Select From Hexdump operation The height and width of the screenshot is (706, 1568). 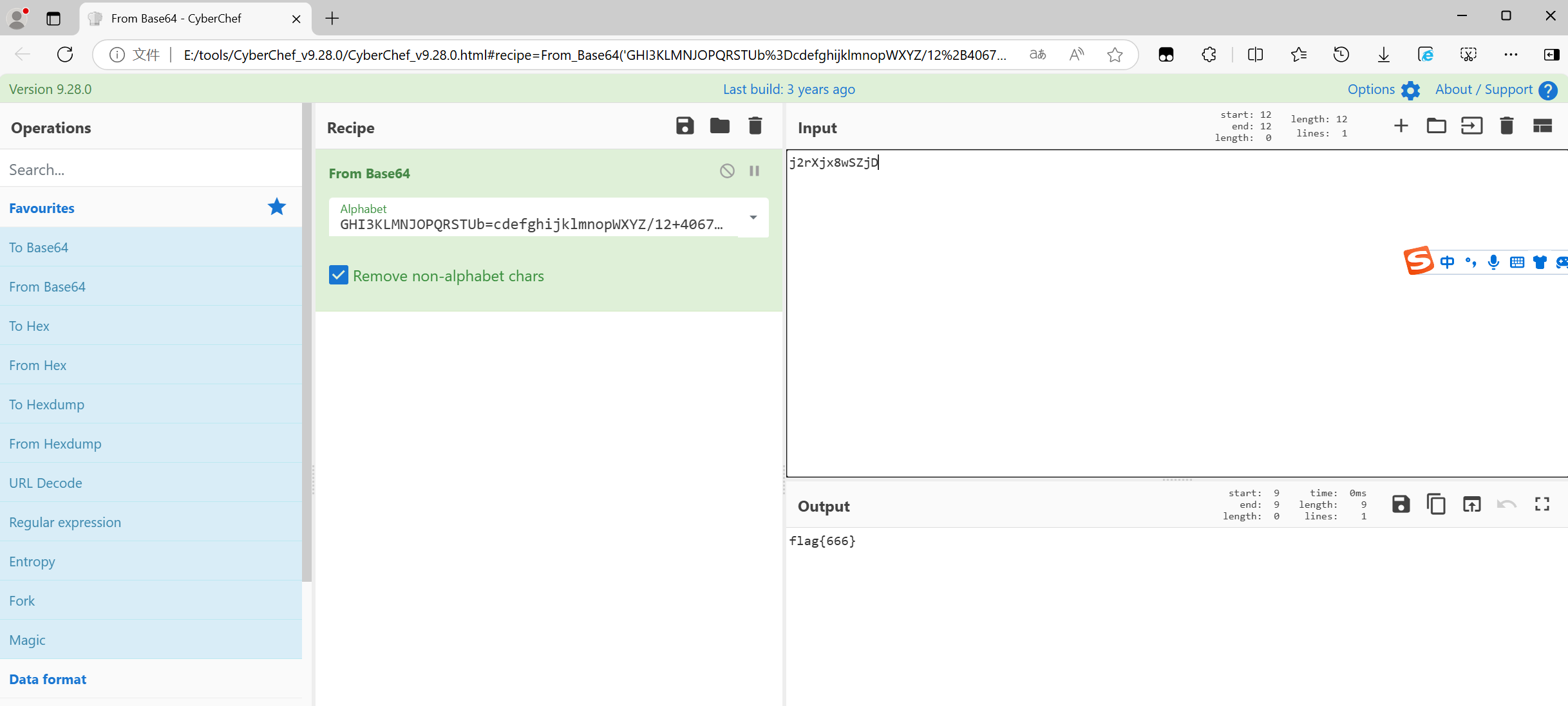151,443
